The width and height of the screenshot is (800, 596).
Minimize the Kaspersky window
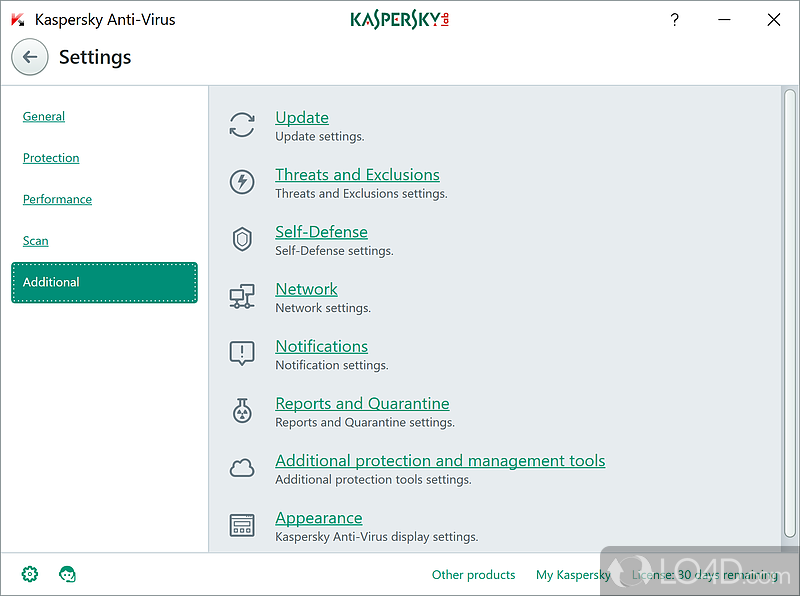point(724,20)
